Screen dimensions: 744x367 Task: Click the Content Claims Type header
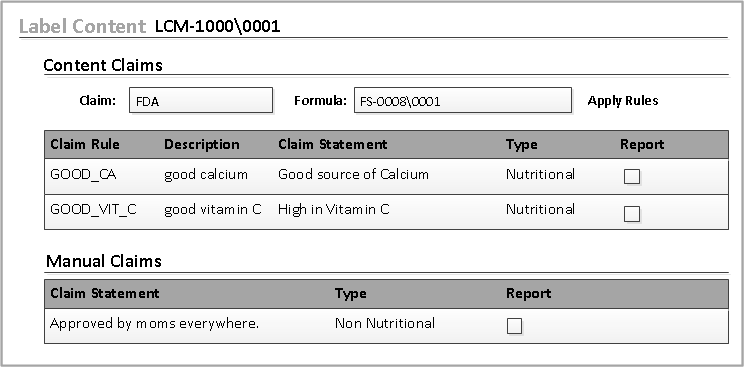(521, 145)
